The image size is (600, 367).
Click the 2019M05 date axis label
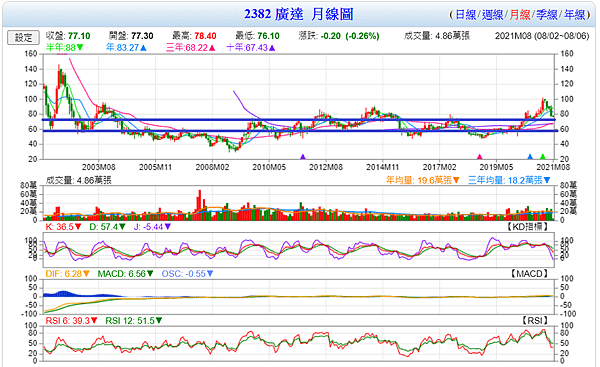pos(496,167)
